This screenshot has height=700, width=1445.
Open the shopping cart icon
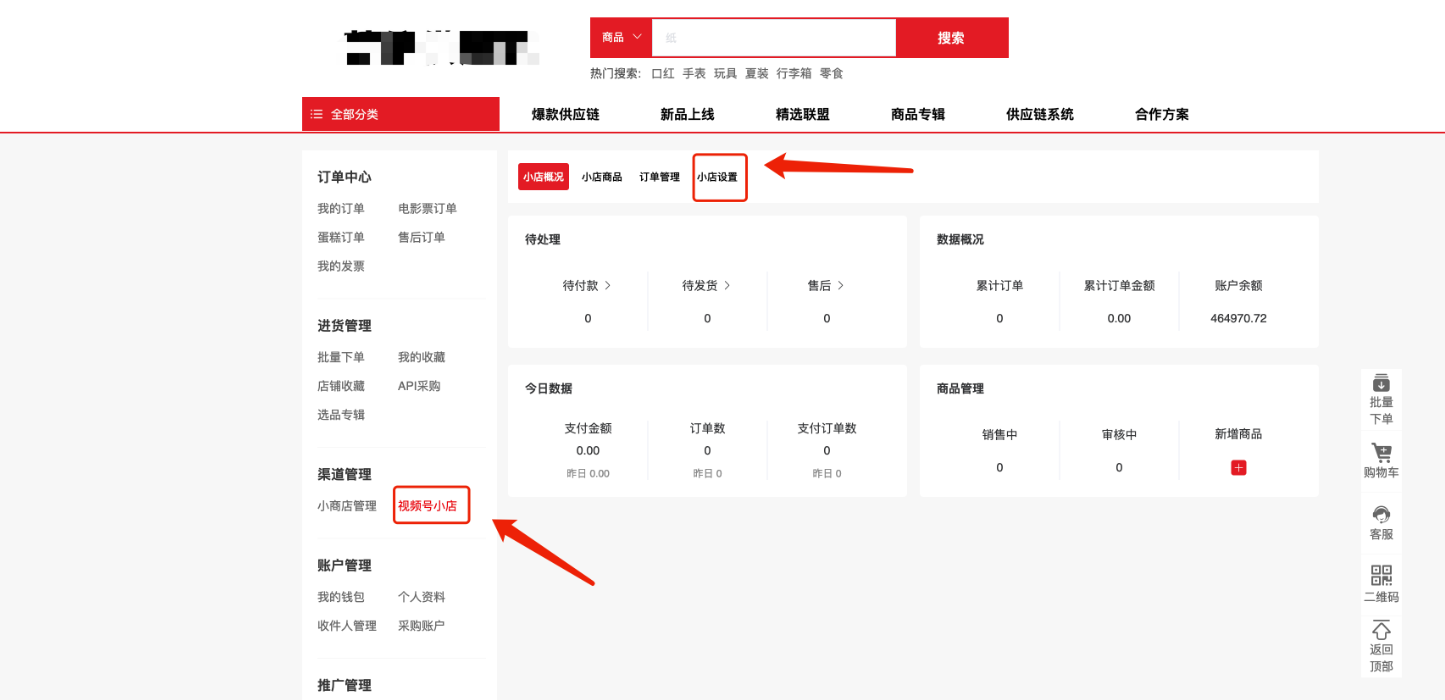(1381, 452)
